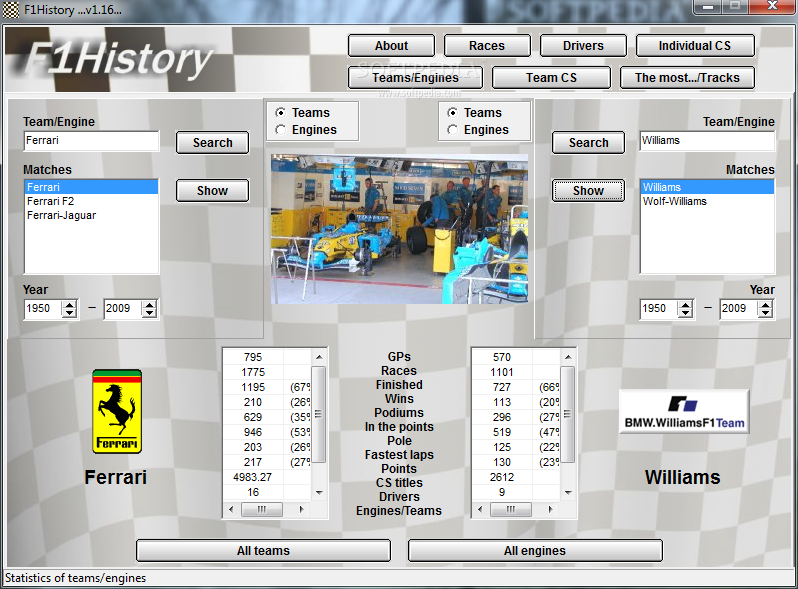Image resolution: width=798 pixels, height=589 pixels.
Task: Increase the right start year 1950
Action: pos(686,304)
